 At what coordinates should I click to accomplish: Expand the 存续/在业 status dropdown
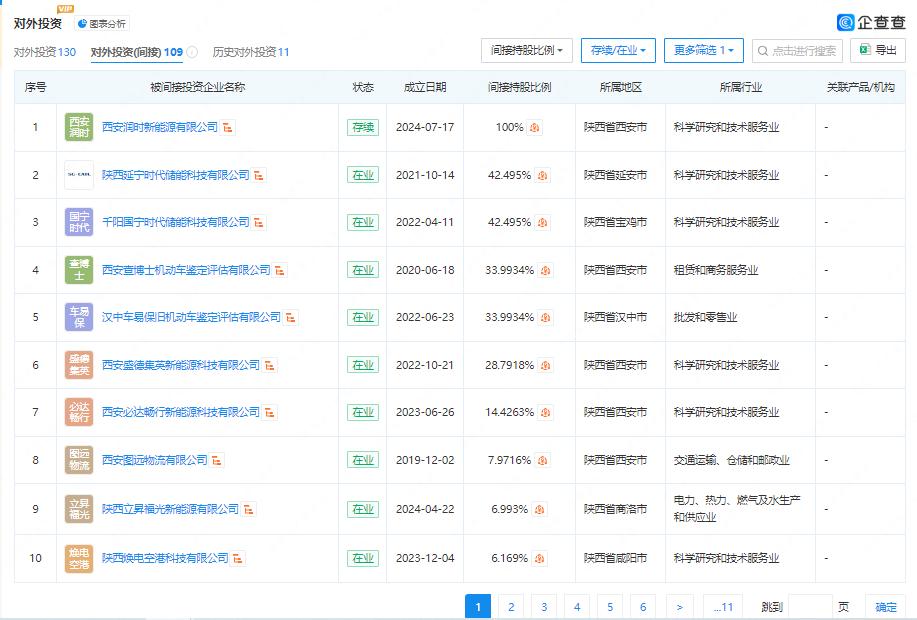click(618, 51)
